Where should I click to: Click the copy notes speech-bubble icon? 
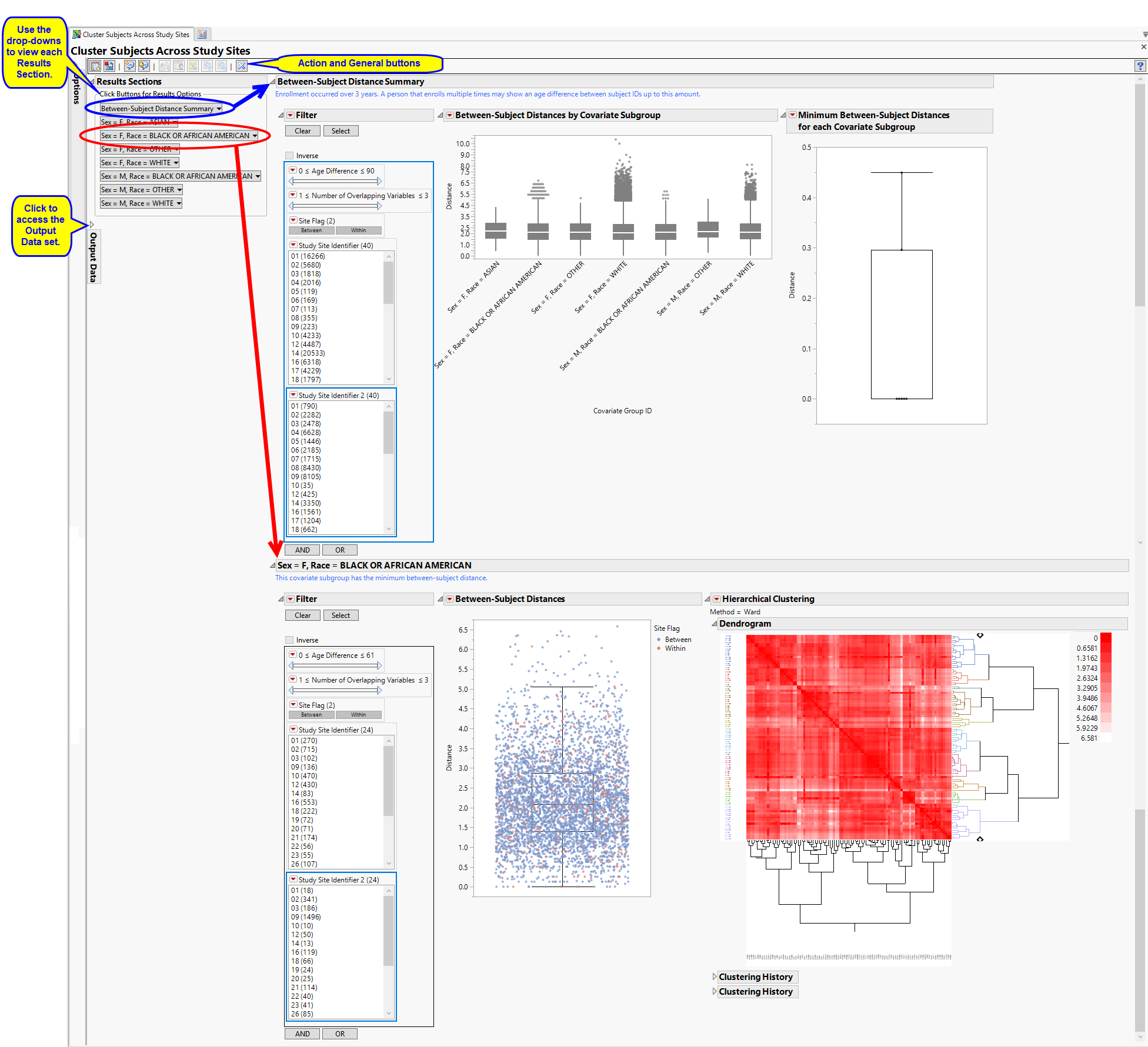pyautogui.click(x=143, y=66)
